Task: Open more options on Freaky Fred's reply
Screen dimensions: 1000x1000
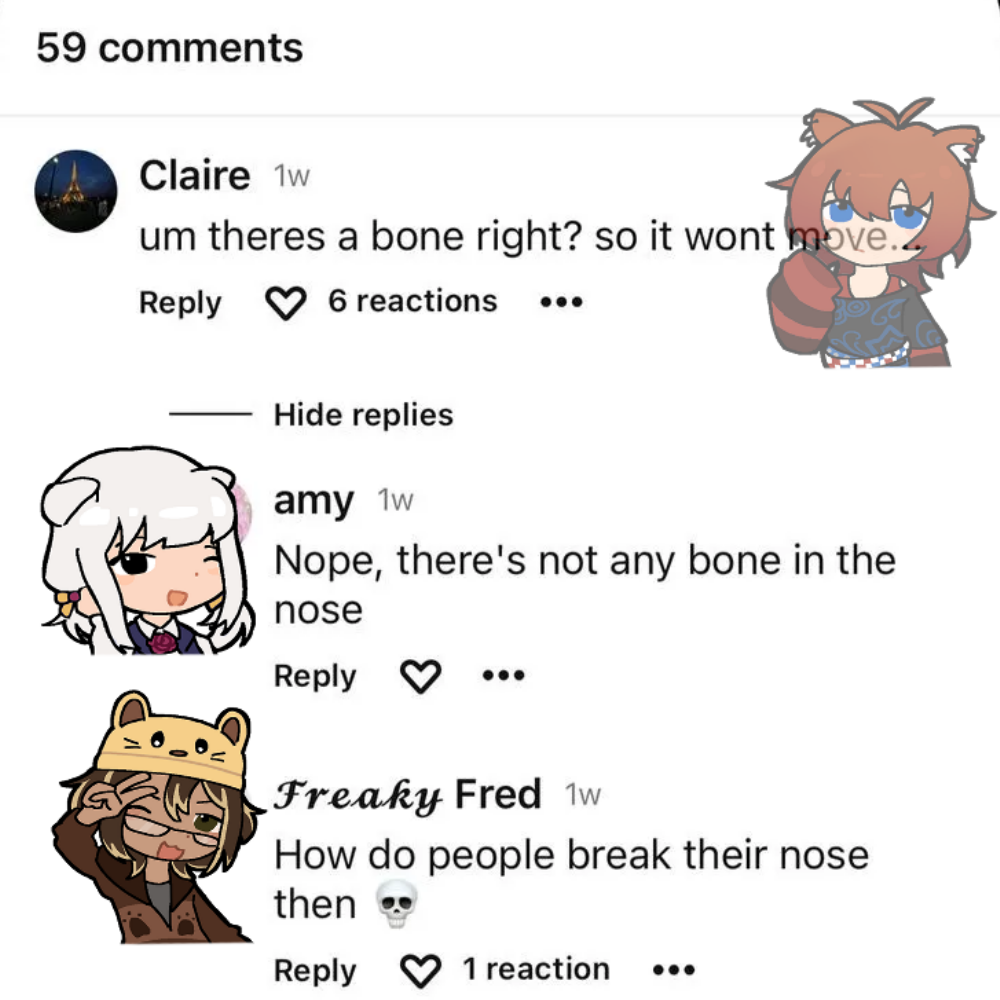Action: pyautogui.click(x=674, y=971)
